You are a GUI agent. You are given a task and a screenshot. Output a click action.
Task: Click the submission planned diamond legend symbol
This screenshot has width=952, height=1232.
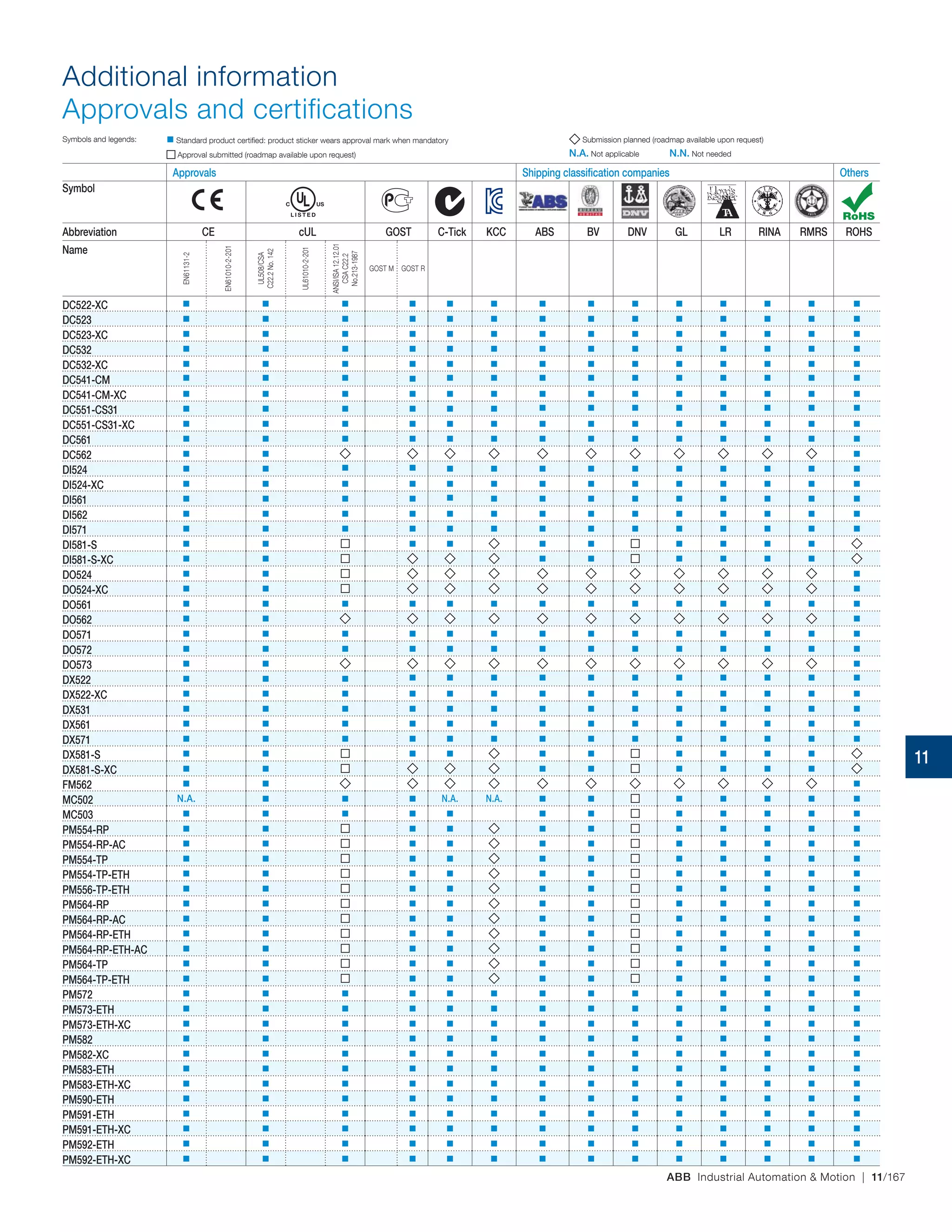(x=575, y=139)
